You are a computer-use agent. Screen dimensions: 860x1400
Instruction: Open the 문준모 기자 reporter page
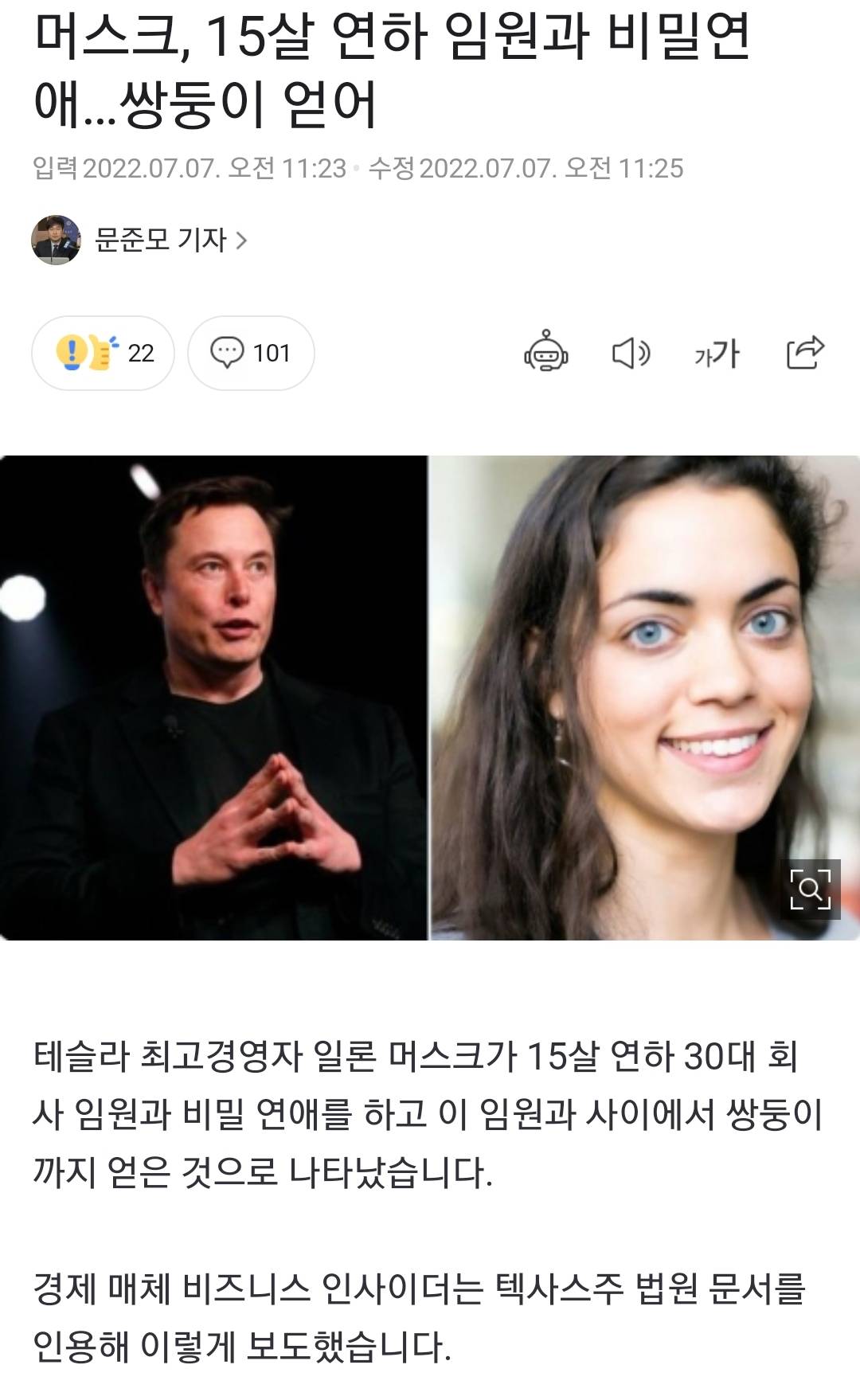pyautogui.click(x=161, y=240)
